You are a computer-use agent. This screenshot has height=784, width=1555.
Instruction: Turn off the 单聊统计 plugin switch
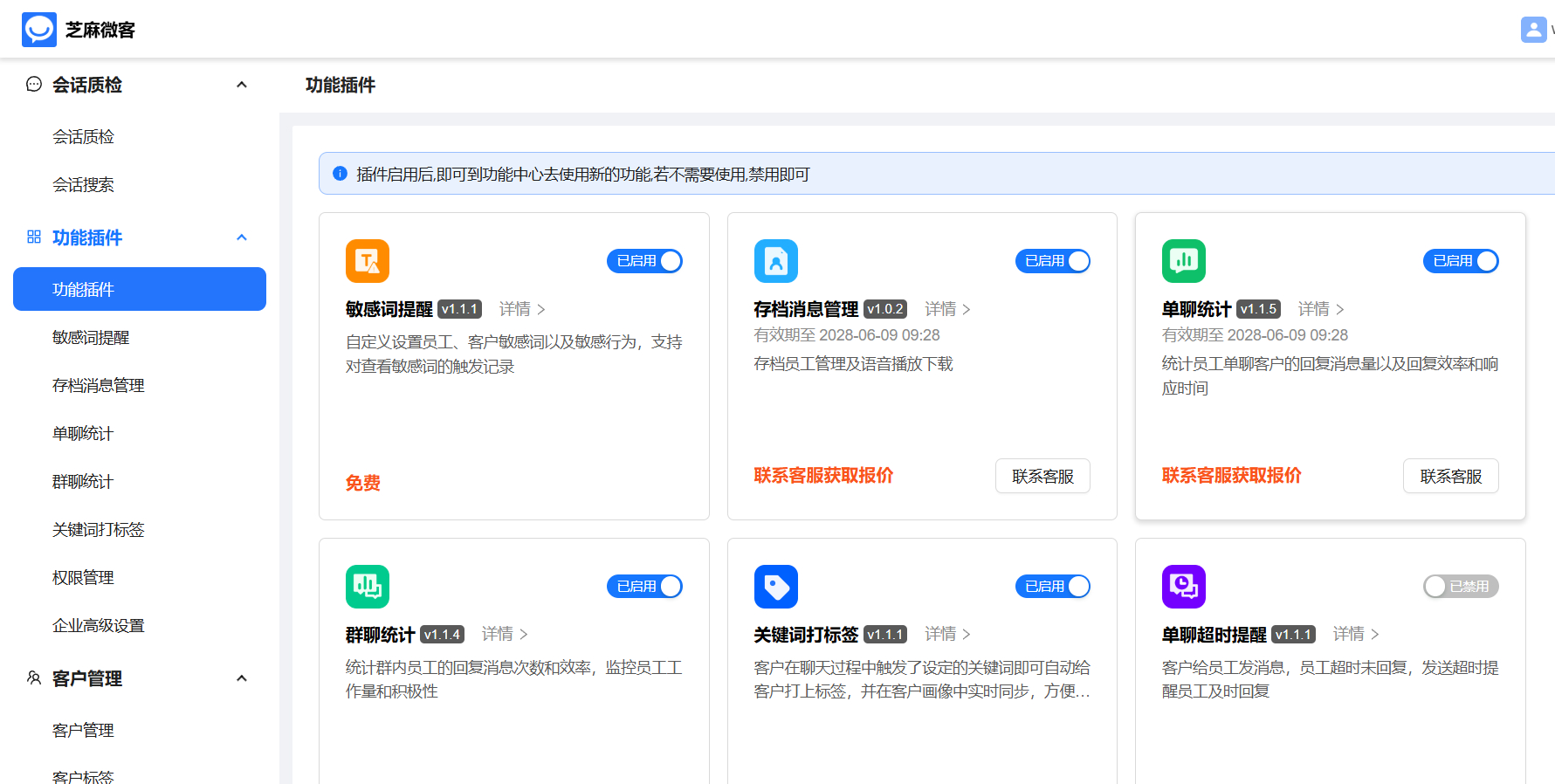pos(1461,261)
